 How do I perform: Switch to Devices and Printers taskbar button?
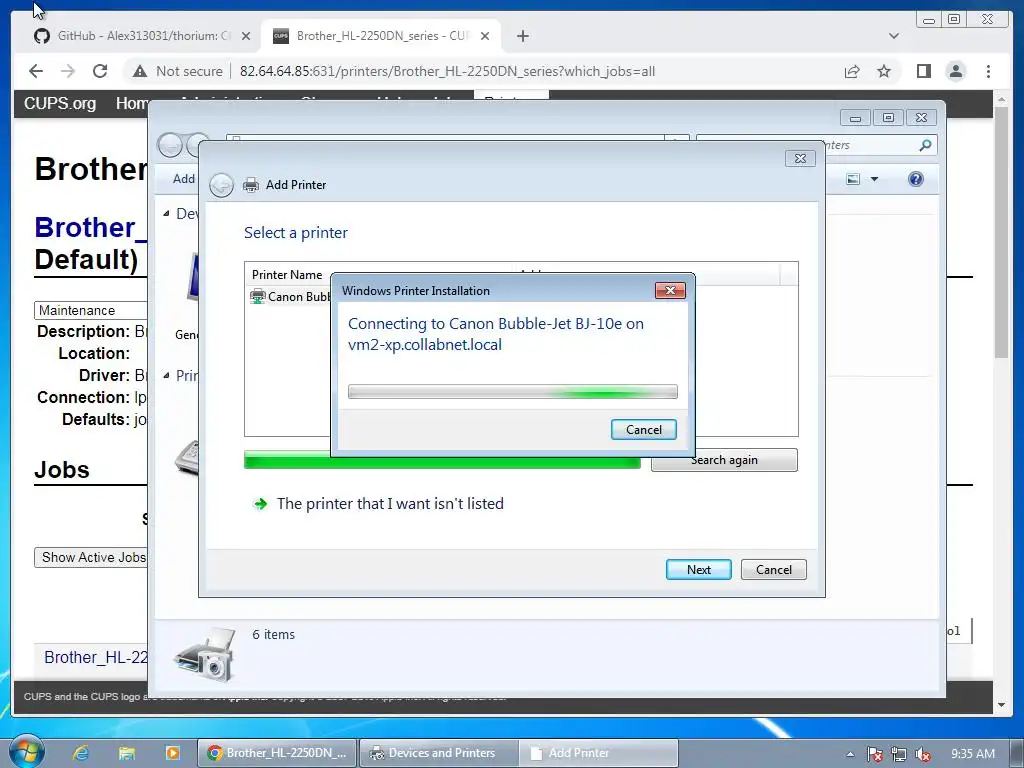click(x=440, y=753)
